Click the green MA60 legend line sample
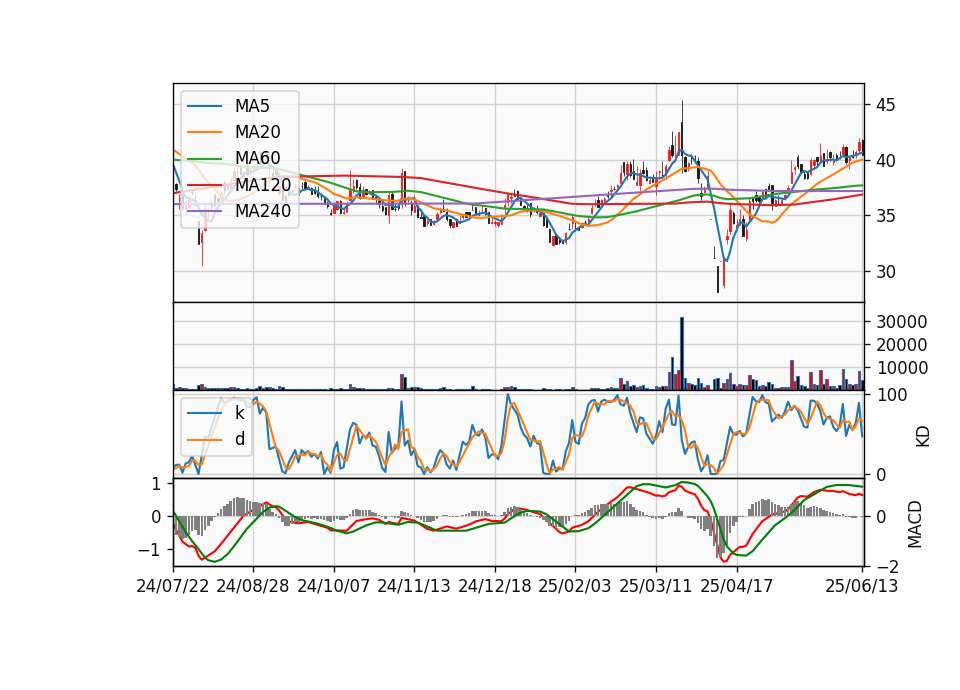 click(x=205, y=158)
